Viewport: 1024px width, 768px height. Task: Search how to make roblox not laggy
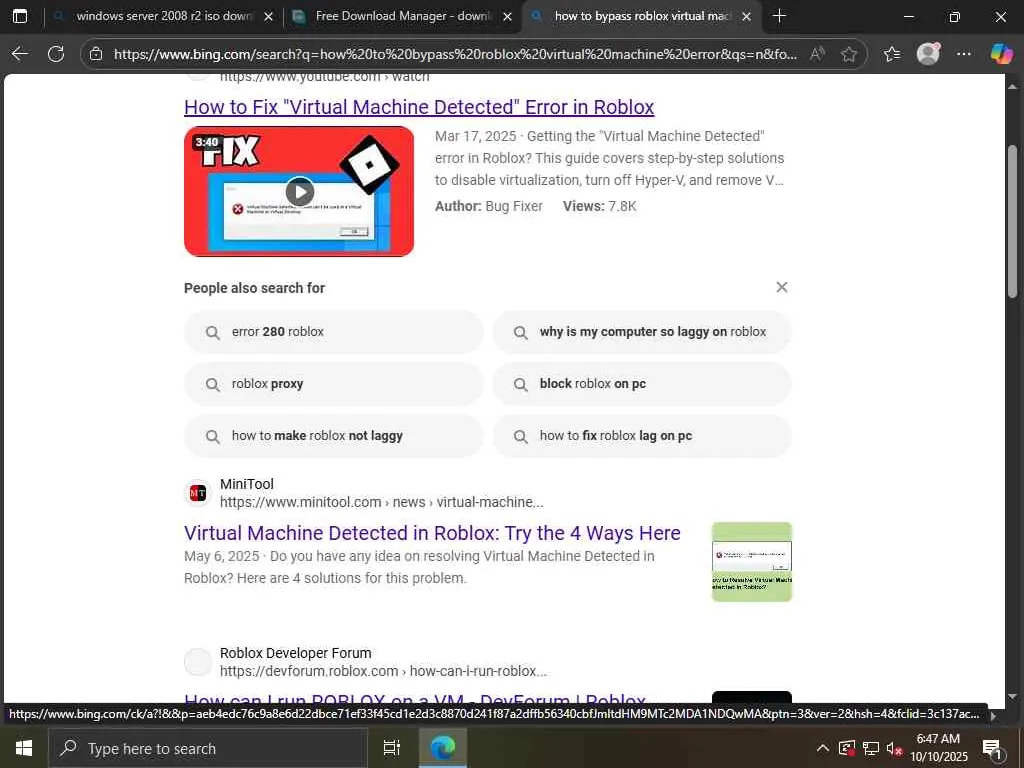pyautogui.click(x=334, y=436)
